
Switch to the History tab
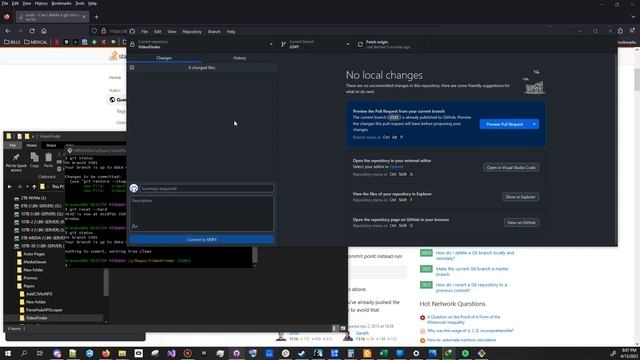tap(240, 58)
